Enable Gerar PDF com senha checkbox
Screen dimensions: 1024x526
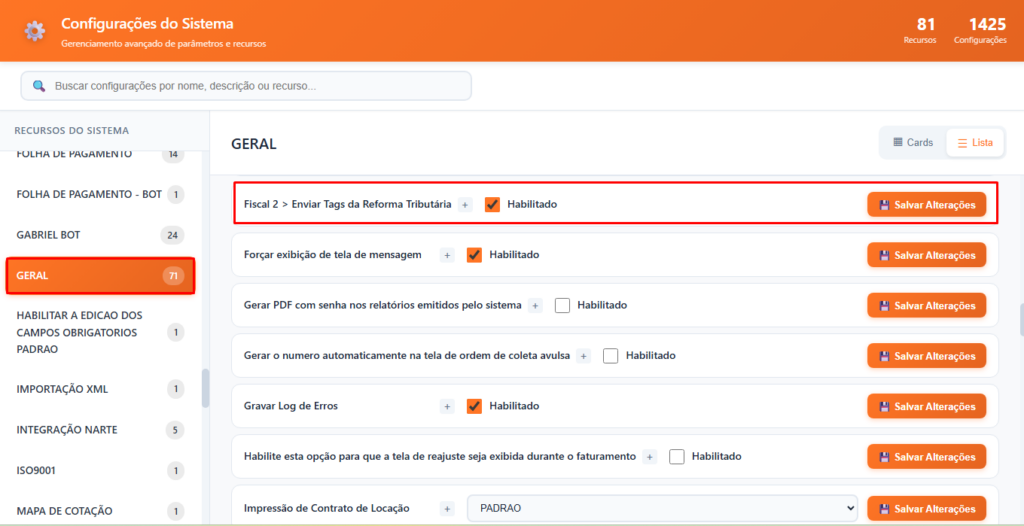(562, 305)
